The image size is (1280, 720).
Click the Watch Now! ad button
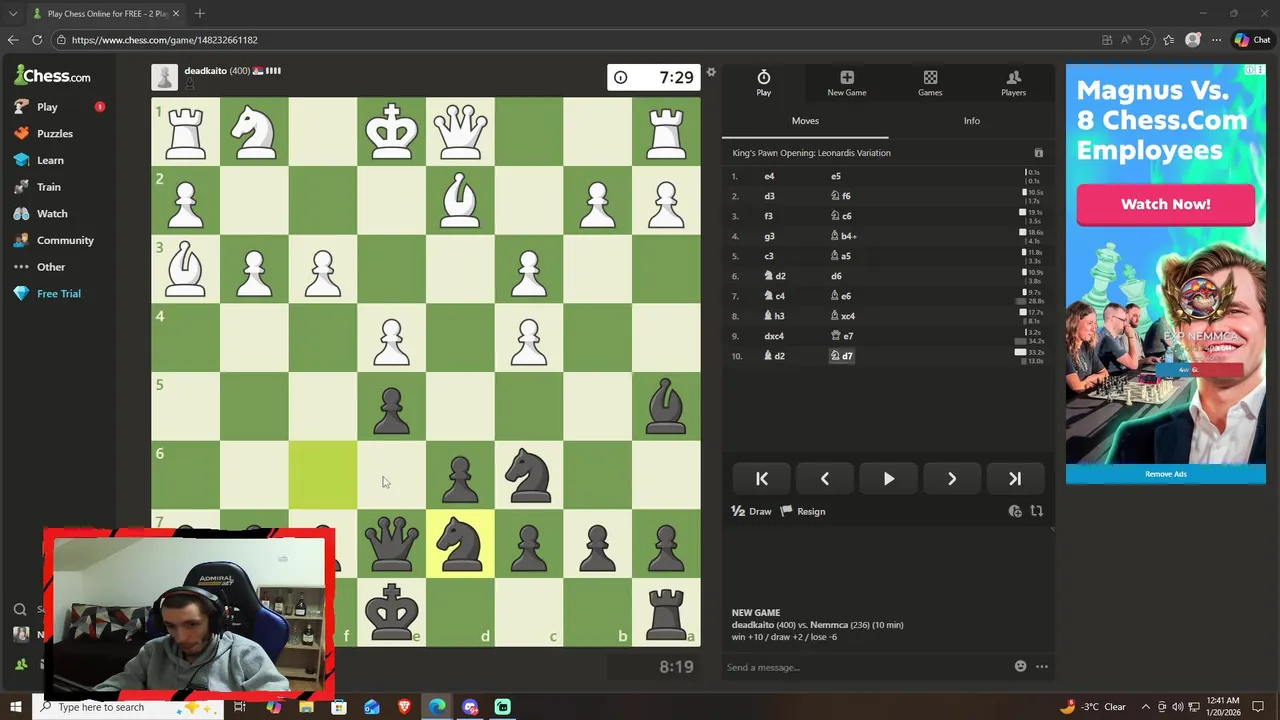click(1165, 205)
